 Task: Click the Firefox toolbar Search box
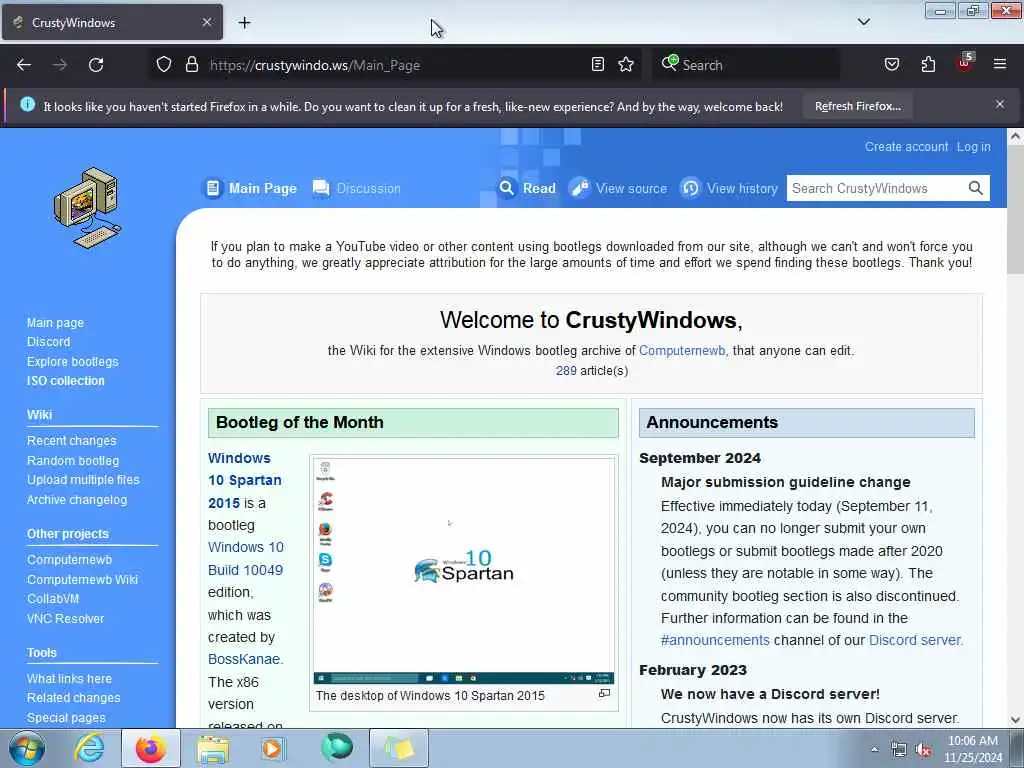point(746,65)
